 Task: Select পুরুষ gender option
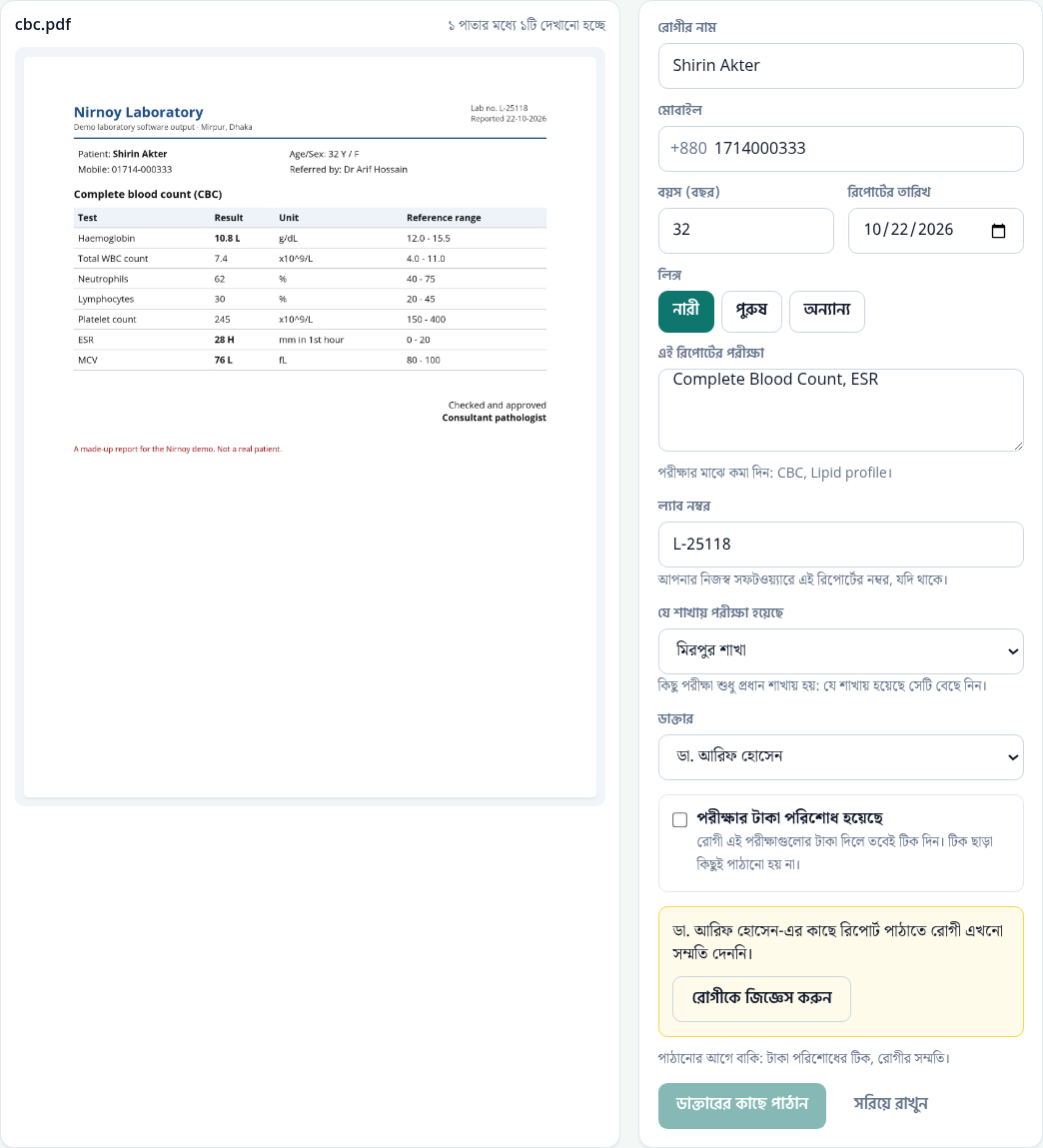click(751, 311)
